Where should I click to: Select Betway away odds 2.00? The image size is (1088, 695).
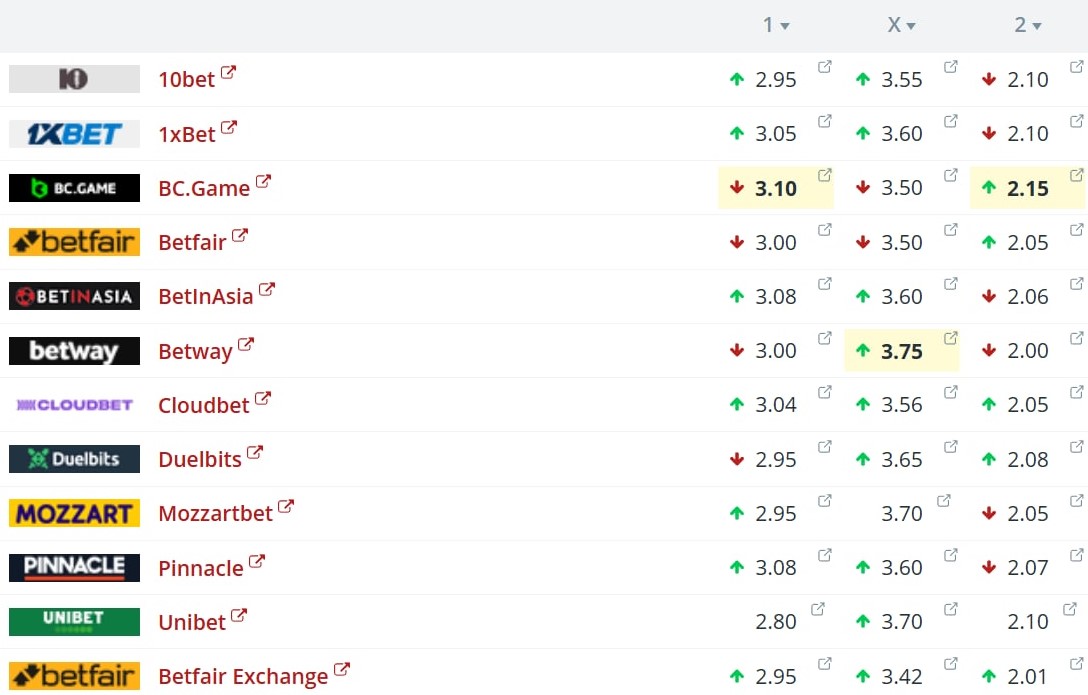1028,350
